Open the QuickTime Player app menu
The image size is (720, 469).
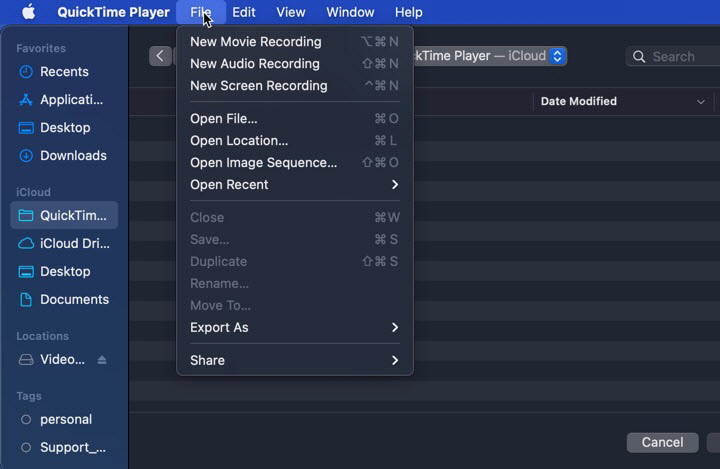pyautogui.click(x=113, y=12)
